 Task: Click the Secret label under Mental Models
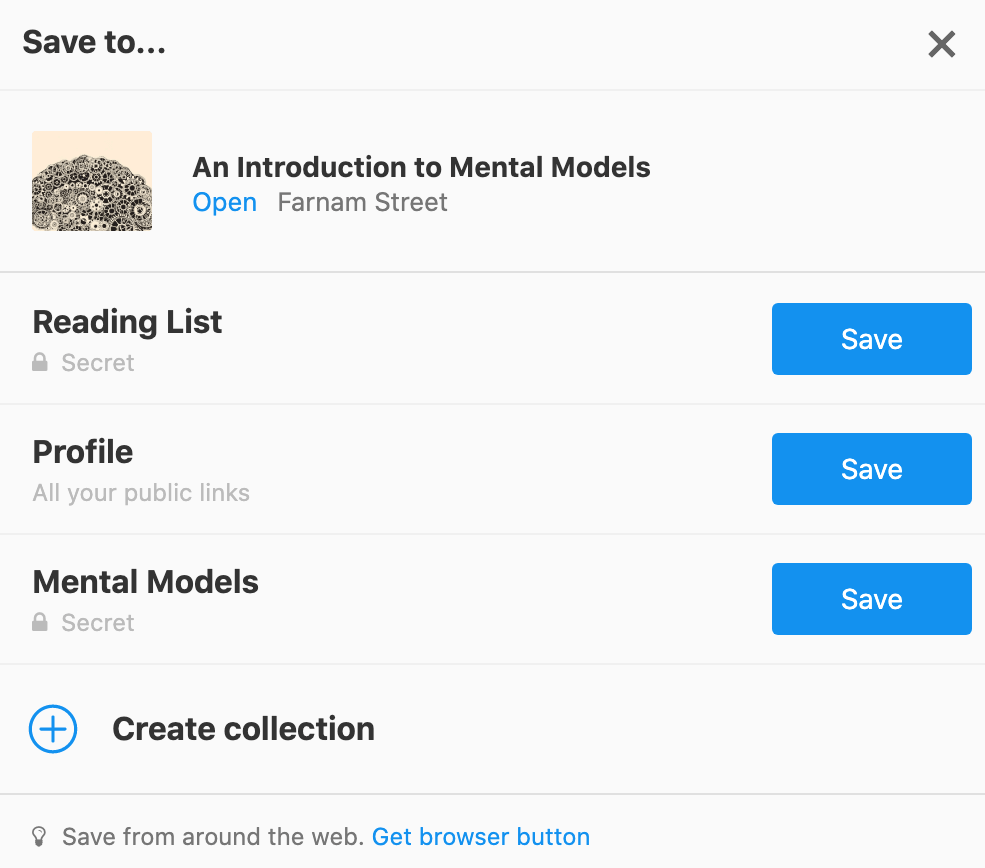(x=98, y=623)
